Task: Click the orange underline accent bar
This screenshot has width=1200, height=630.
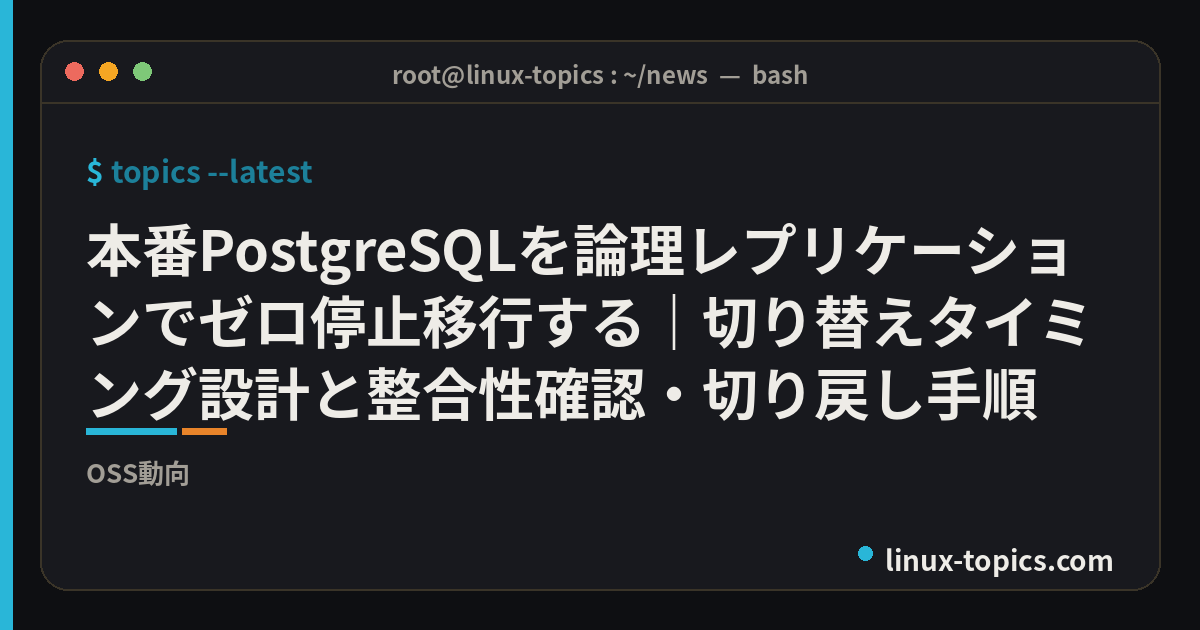Action: (204, 431)
